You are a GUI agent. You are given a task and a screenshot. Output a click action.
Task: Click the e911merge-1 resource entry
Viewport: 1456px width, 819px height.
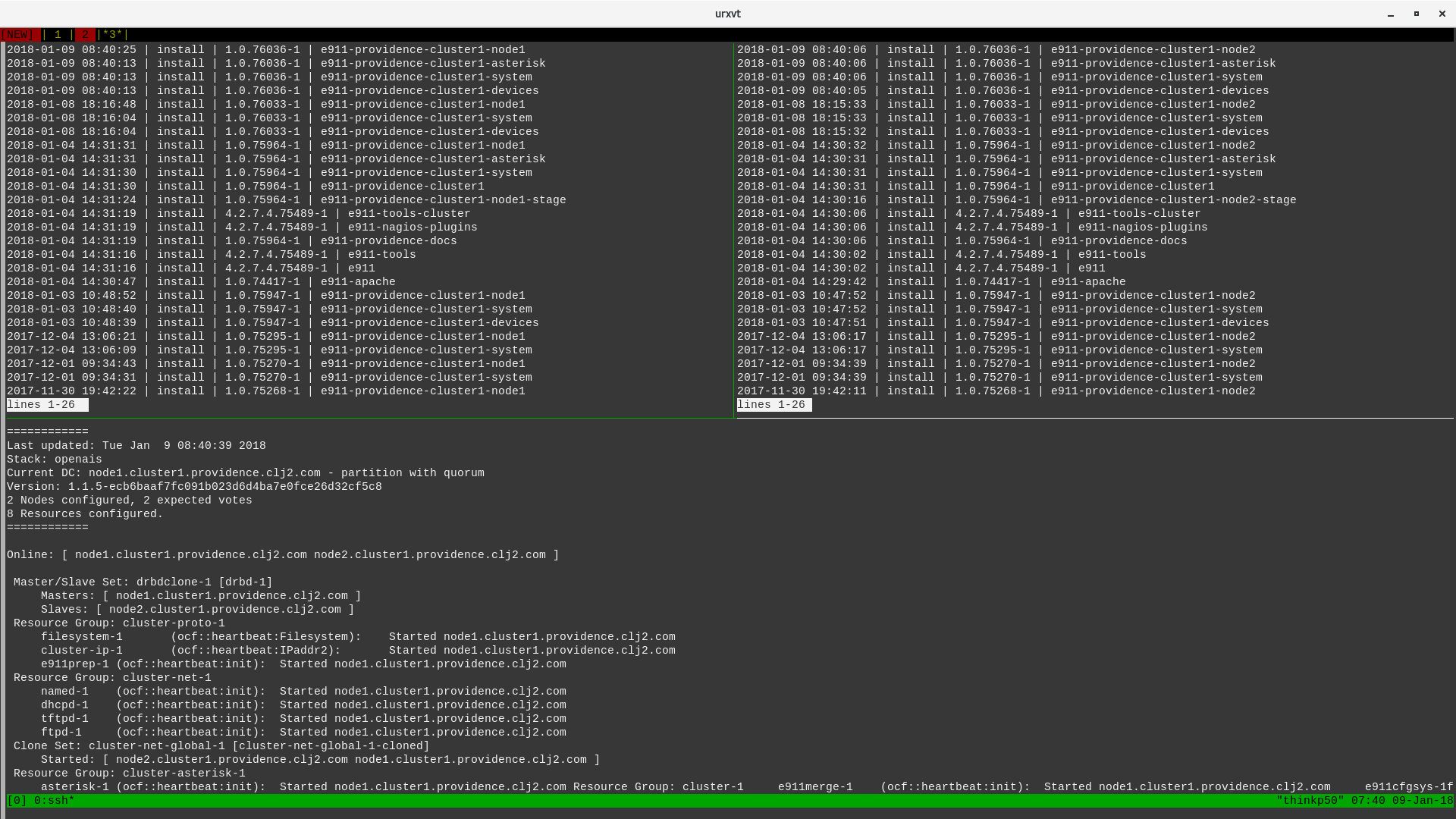(1054, 787)
